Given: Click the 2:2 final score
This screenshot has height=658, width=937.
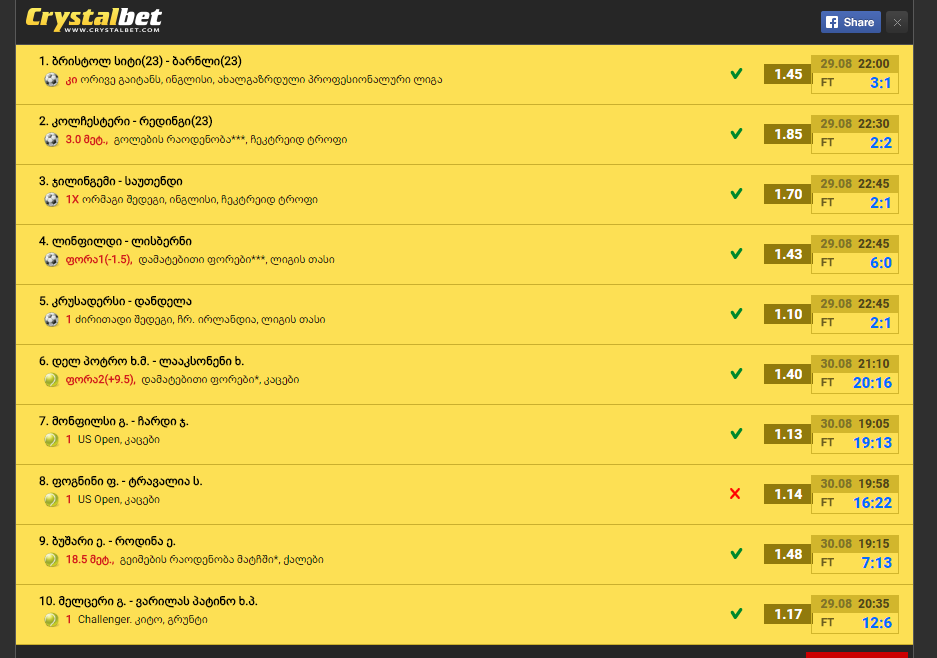Looking at the screenshot, I should coord(880,143).
